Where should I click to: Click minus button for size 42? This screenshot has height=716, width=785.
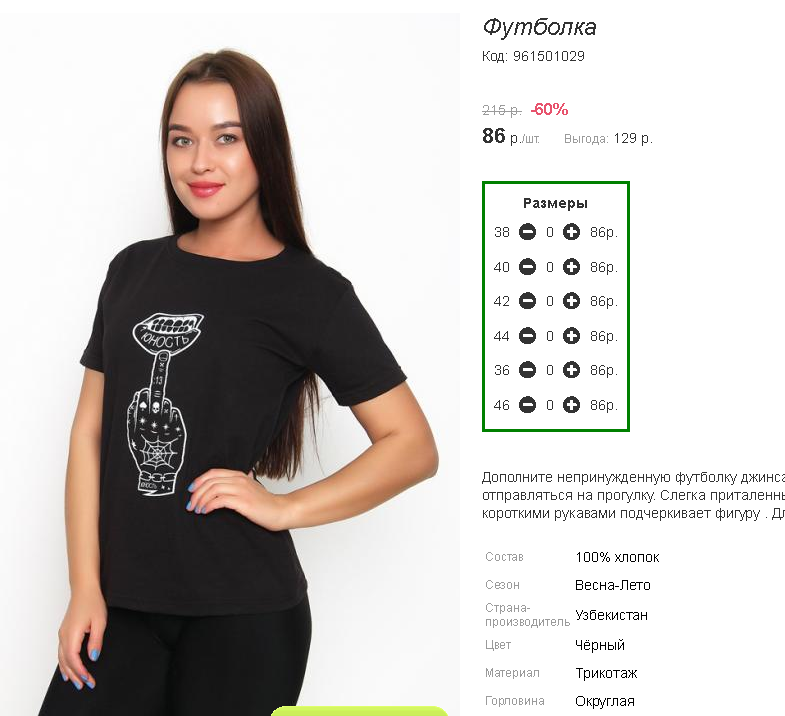[527, 301]
